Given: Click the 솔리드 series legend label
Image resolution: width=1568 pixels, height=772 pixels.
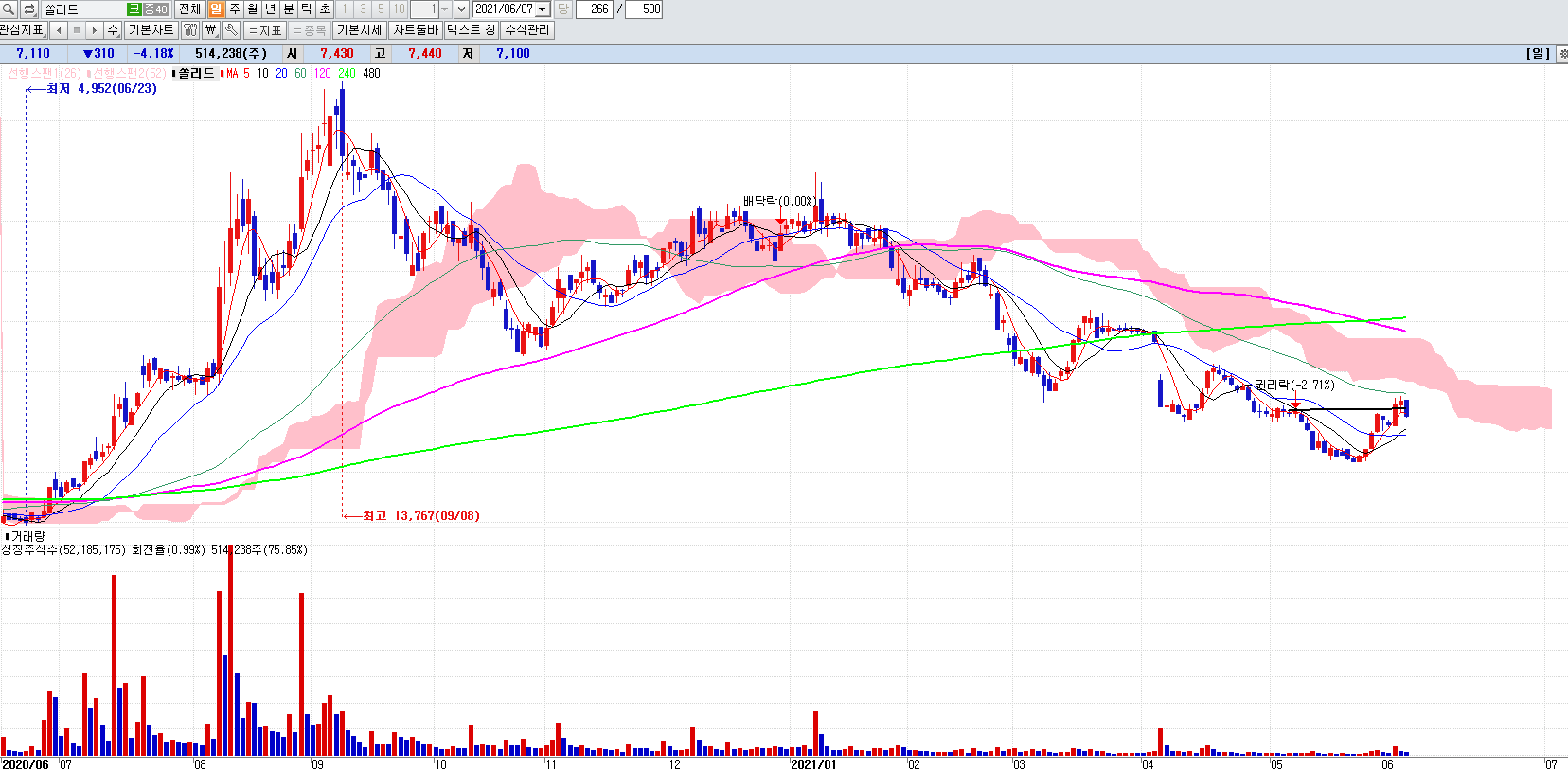Looking at the screenshot, I should (x=194, y=73).
